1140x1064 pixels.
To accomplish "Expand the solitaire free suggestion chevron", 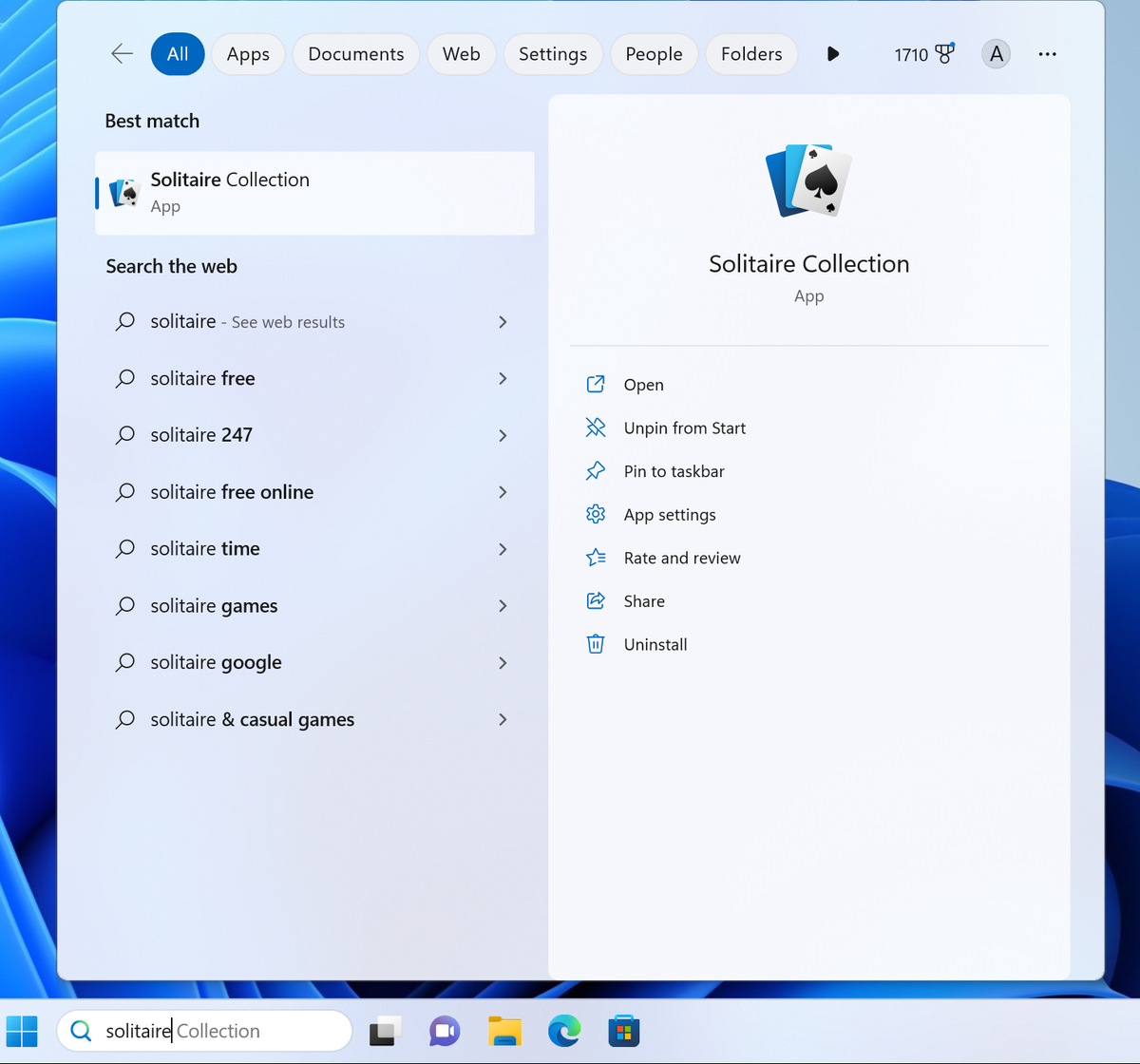I will pyautogui.click(x=503, y=378).
